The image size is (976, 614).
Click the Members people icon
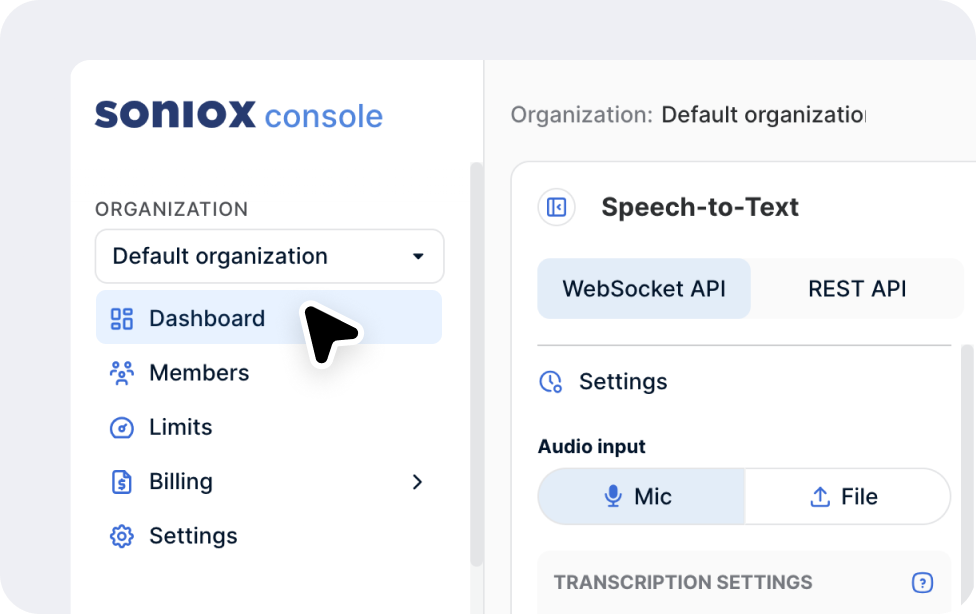(121, 373)
